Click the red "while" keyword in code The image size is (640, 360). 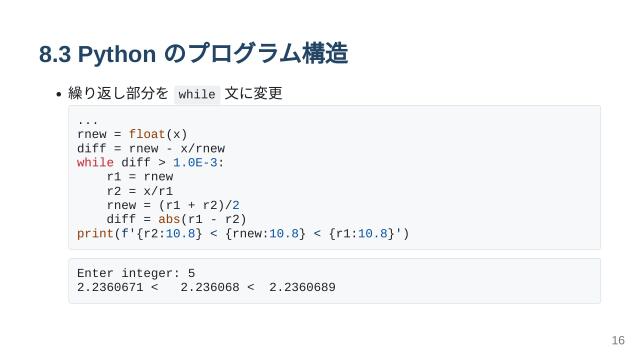tap(95, 162)
